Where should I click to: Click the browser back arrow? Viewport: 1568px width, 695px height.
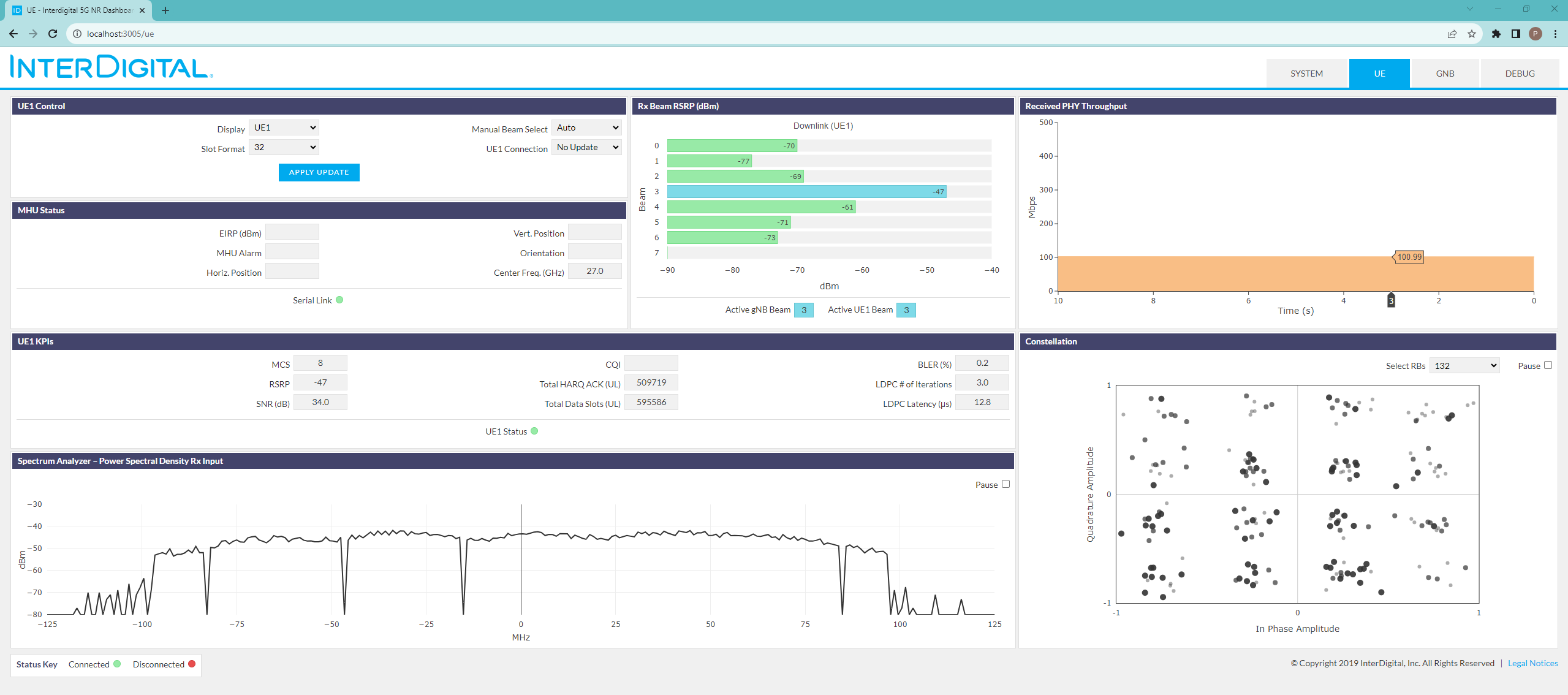click(x=13, y=34)
